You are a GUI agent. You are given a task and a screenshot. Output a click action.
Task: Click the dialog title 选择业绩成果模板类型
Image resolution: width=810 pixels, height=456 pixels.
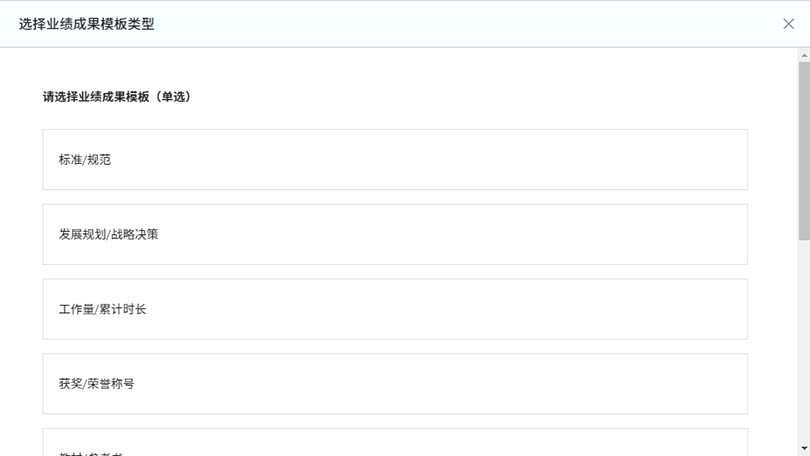point(87,24)
